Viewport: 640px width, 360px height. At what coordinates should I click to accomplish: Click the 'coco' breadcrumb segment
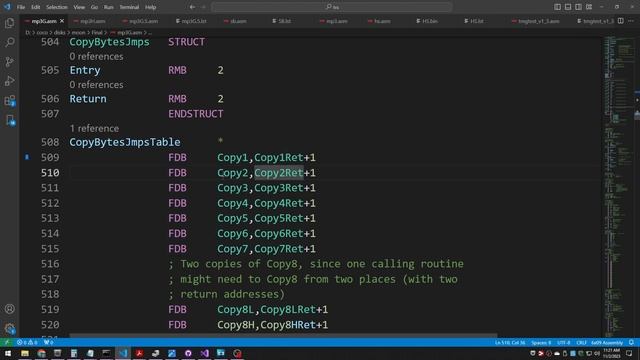42,32
